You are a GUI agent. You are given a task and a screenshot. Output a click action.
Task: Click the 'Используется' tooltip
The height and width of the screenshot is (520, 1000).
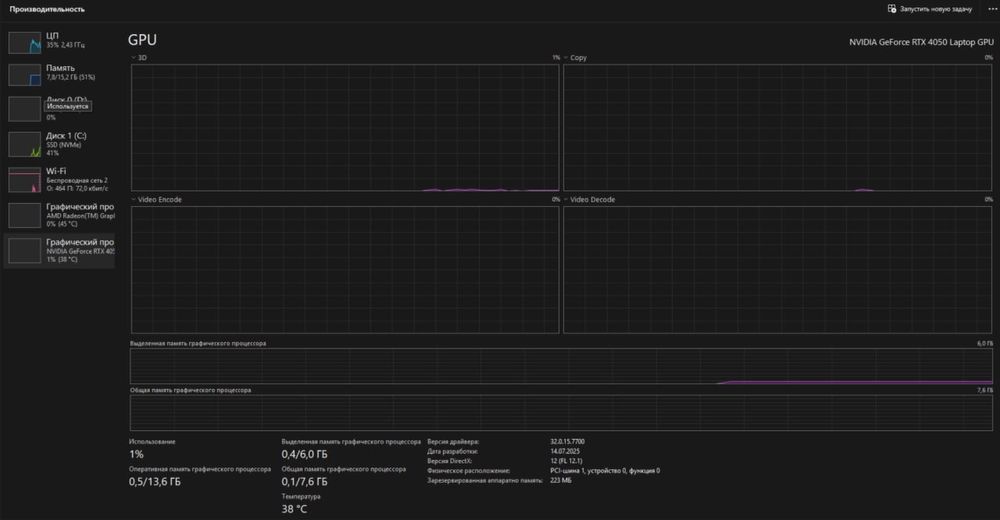[68, 107]
